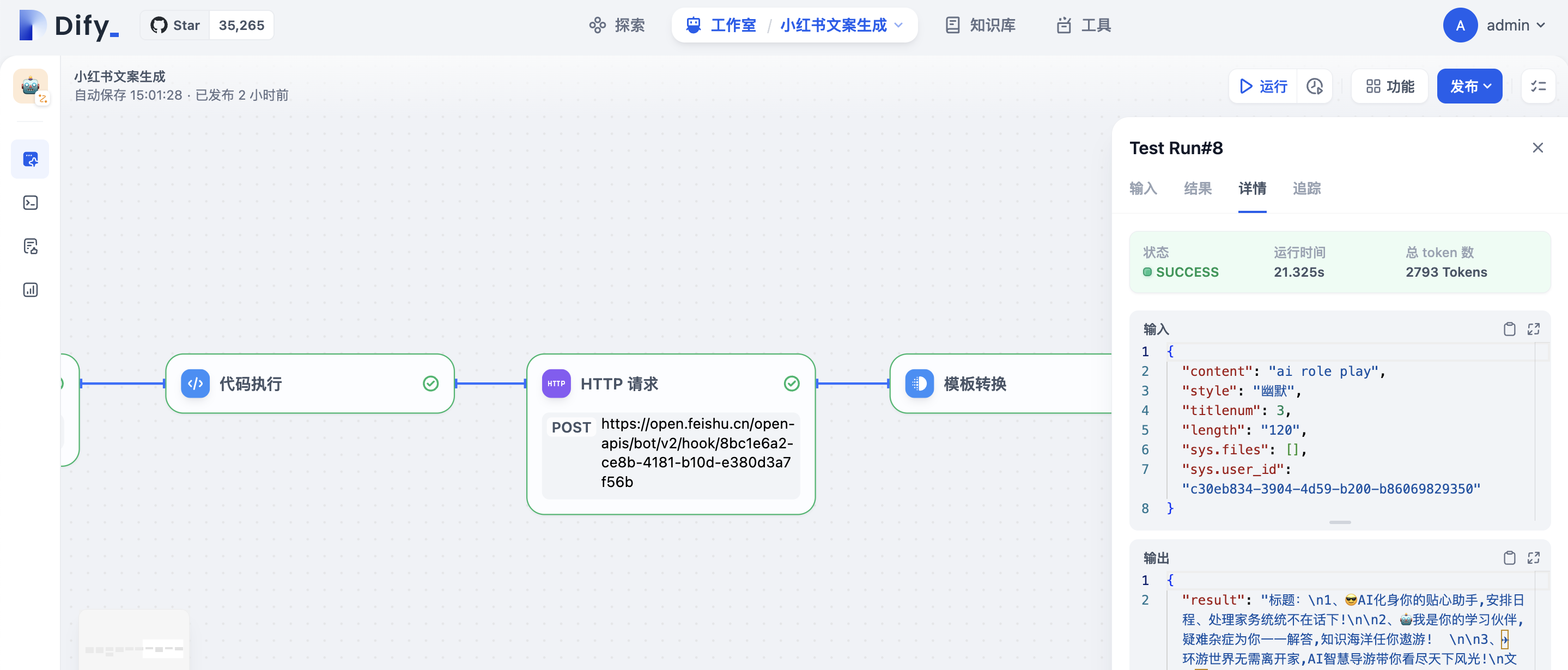Copy the input JSON with the clipboard icon

1509,329
